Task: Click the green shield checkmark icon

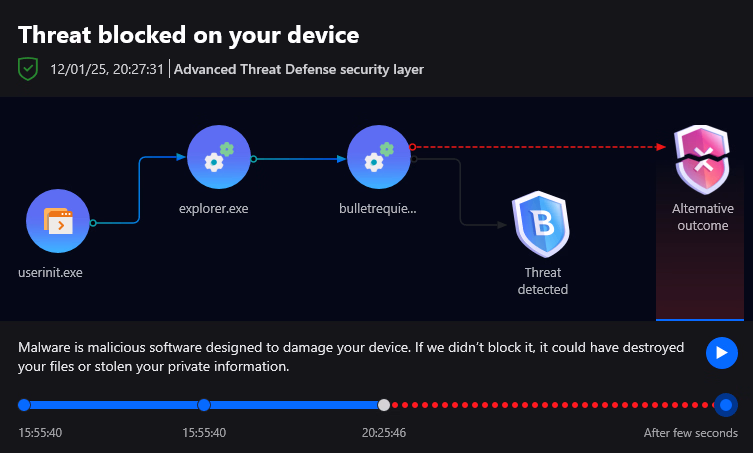Action: click(28, 69)
